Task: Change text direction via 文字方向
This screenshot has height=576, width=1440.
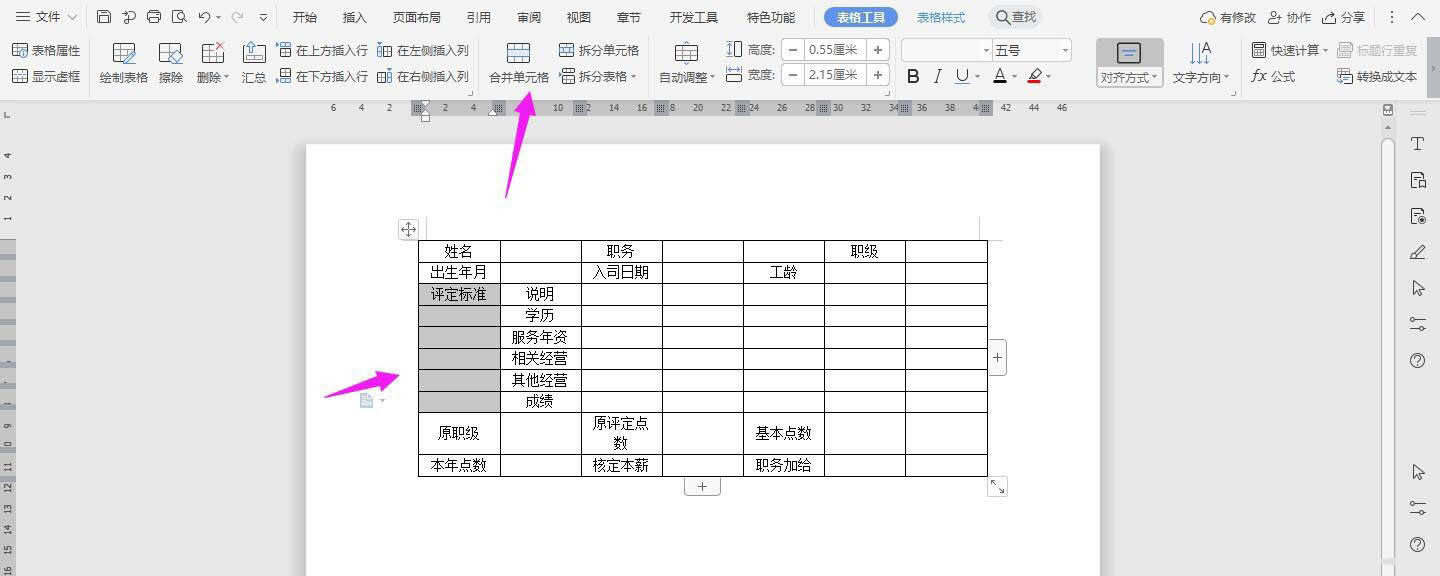Action: pyautogui.click(x=1199, y=60)
